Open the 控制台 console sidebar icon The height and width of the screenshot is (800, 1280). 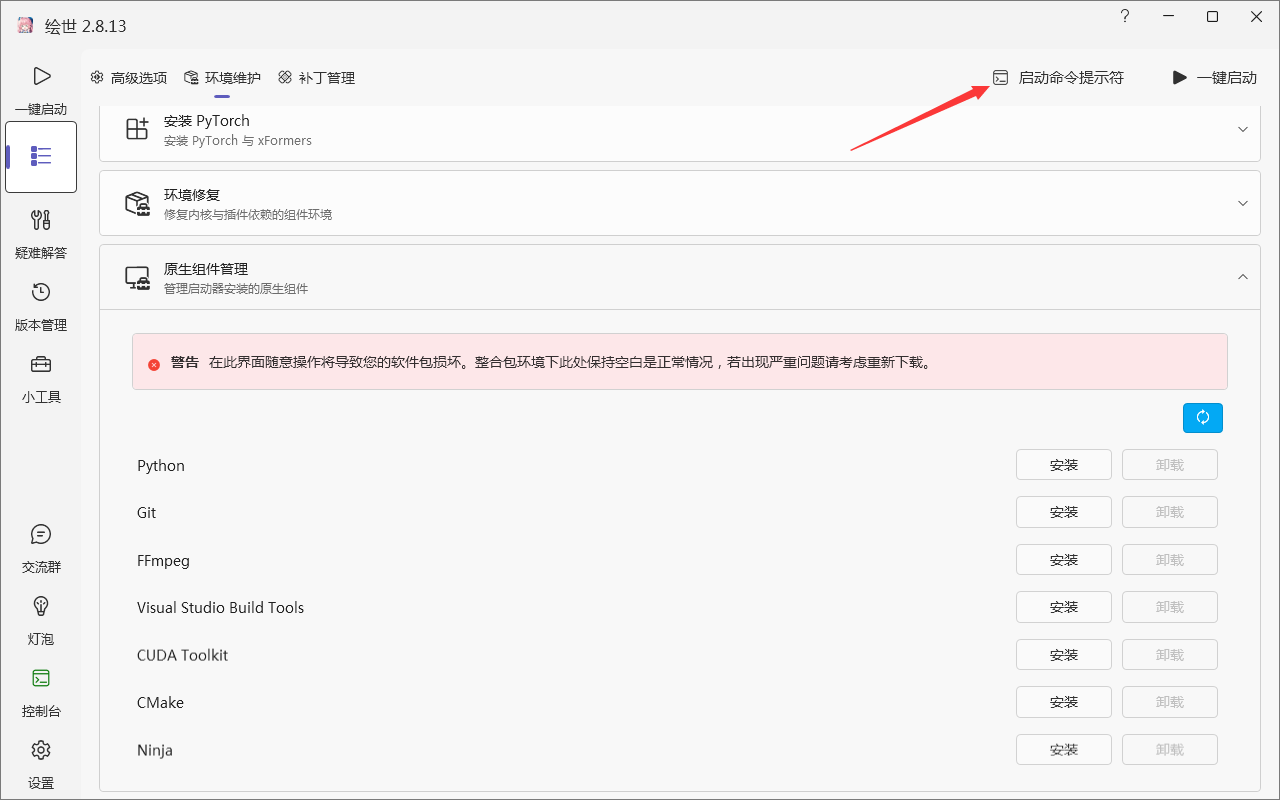(x=41, y=679)
